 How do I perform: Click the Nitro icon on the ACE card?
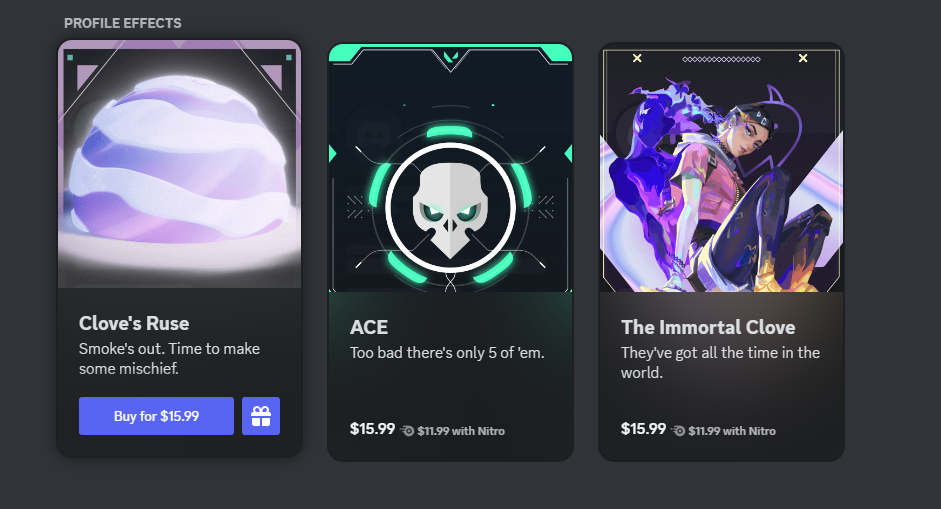(407, 431)
